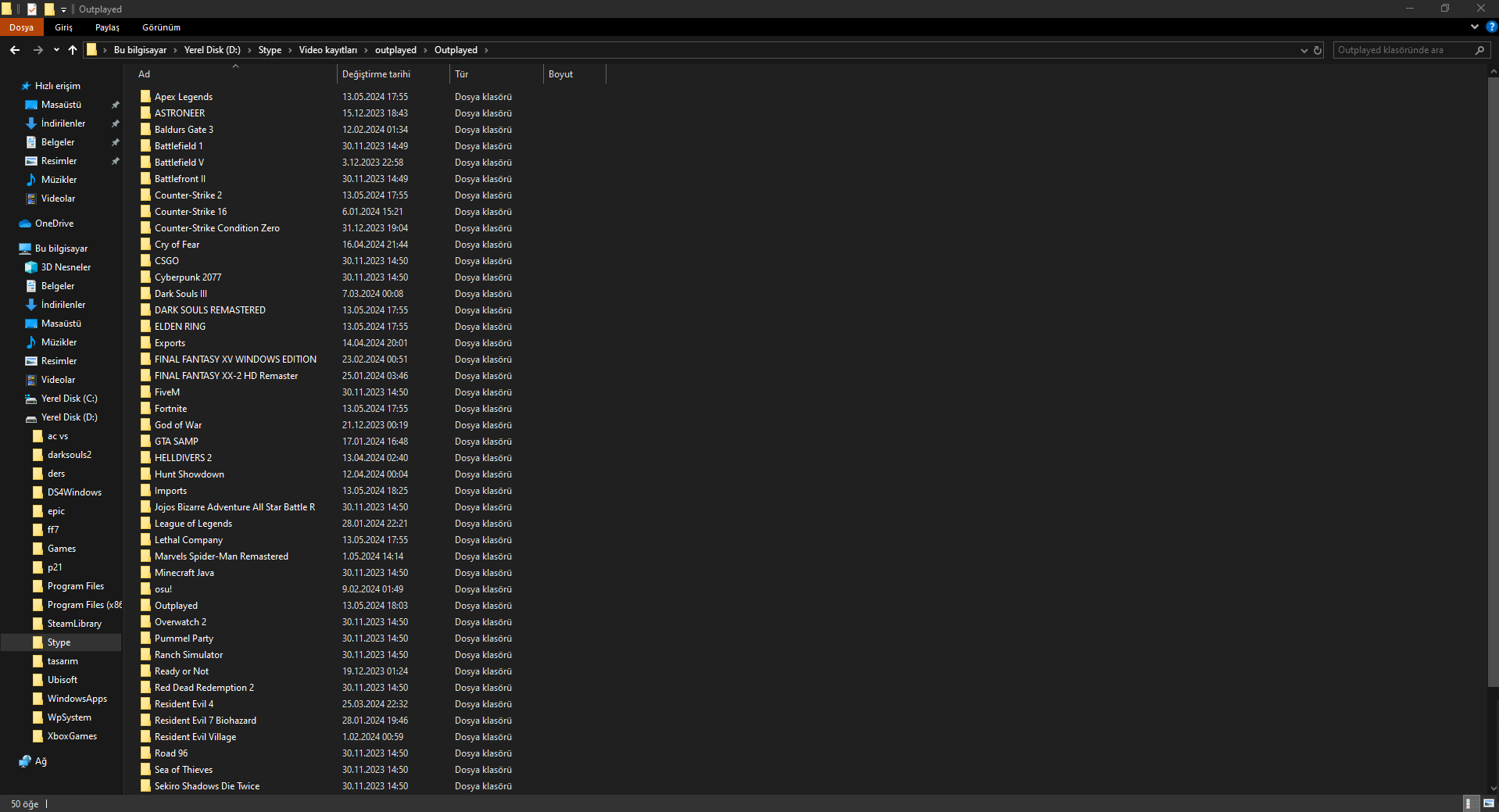Open the Dosya menu
The width and height of the screenshot is (1499, 812).
click(x=21, y=27)
